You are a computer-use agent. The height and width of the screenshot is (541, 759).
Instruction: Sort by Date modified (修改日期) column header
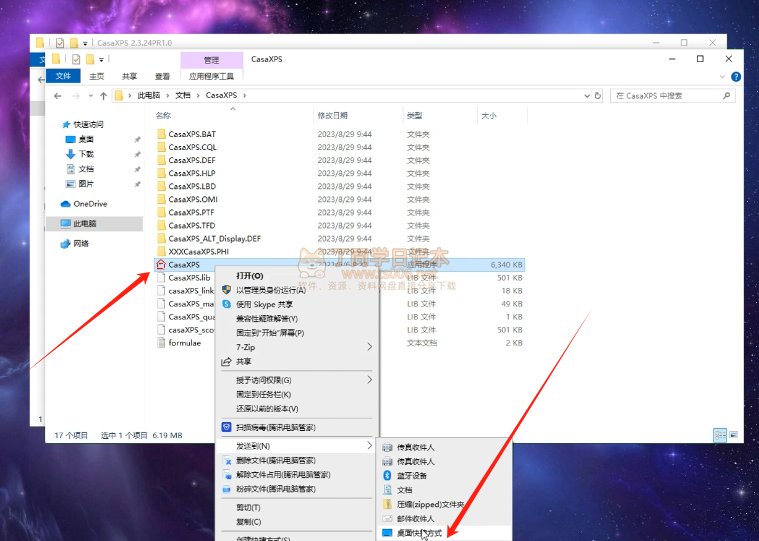pyautogui.click(x=333, y=116)
